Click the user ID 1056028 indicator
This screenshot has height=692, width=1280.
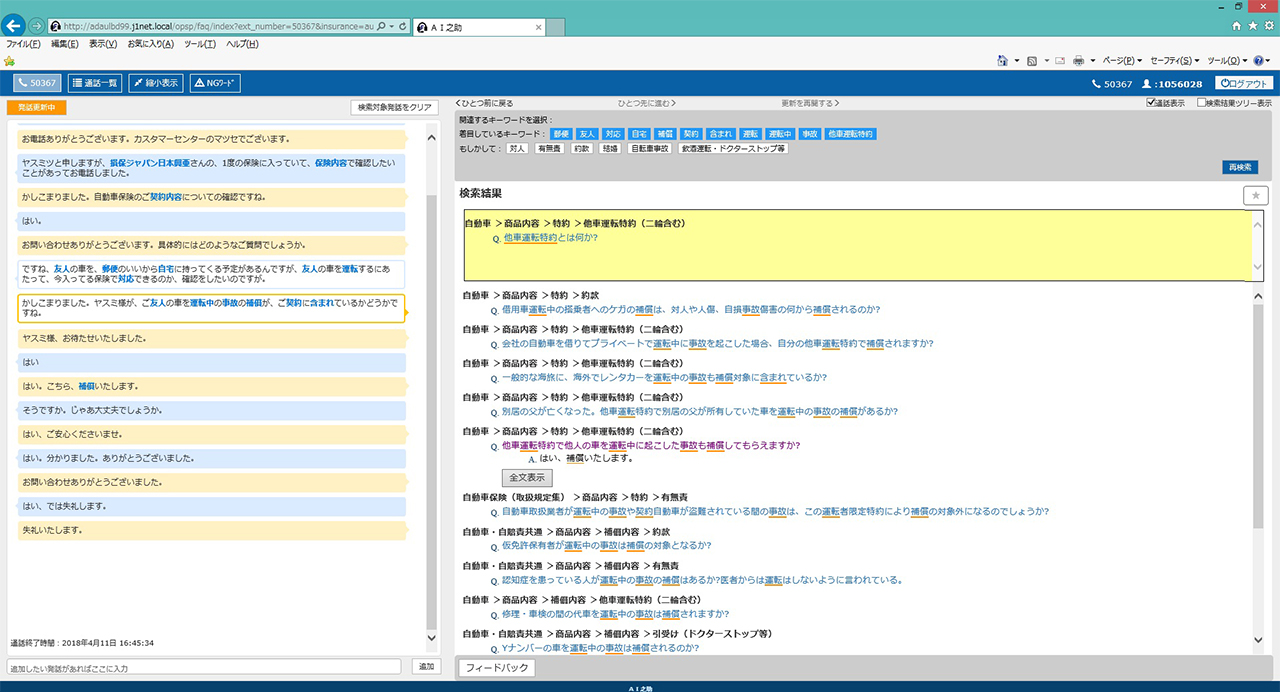(1172, 84)
